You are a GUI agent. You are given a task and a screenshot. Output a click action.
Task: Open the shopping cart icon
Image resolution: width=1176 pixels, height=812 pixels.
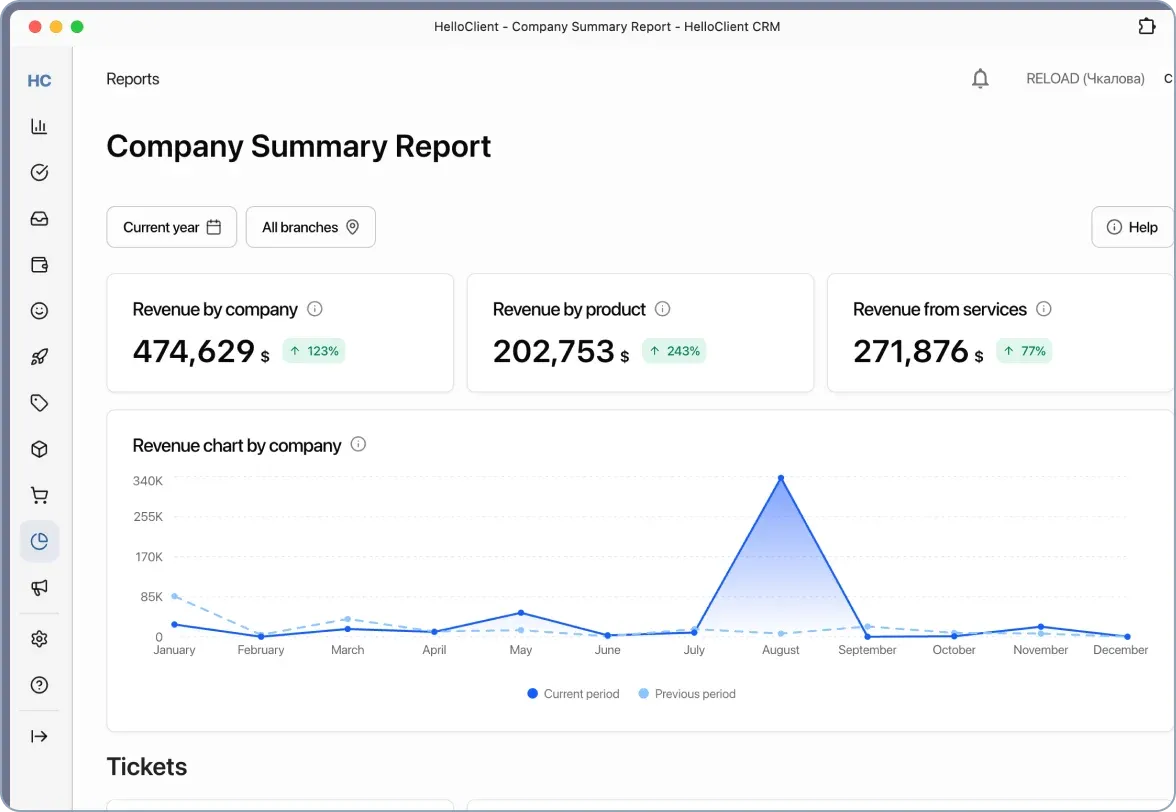pyautogui.click(x=39, y=494)
